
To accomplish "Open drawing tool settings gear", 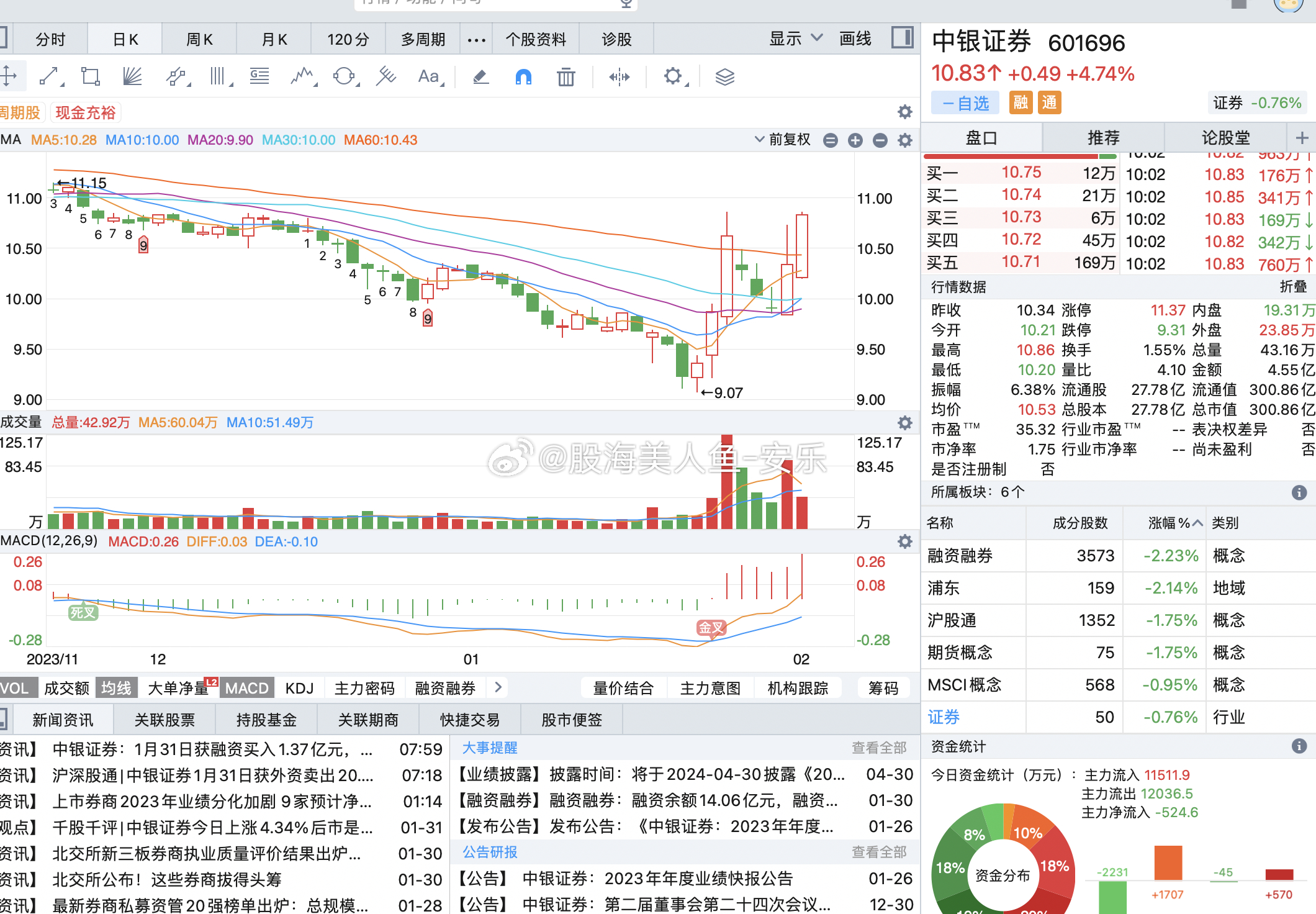I will 674,76.
